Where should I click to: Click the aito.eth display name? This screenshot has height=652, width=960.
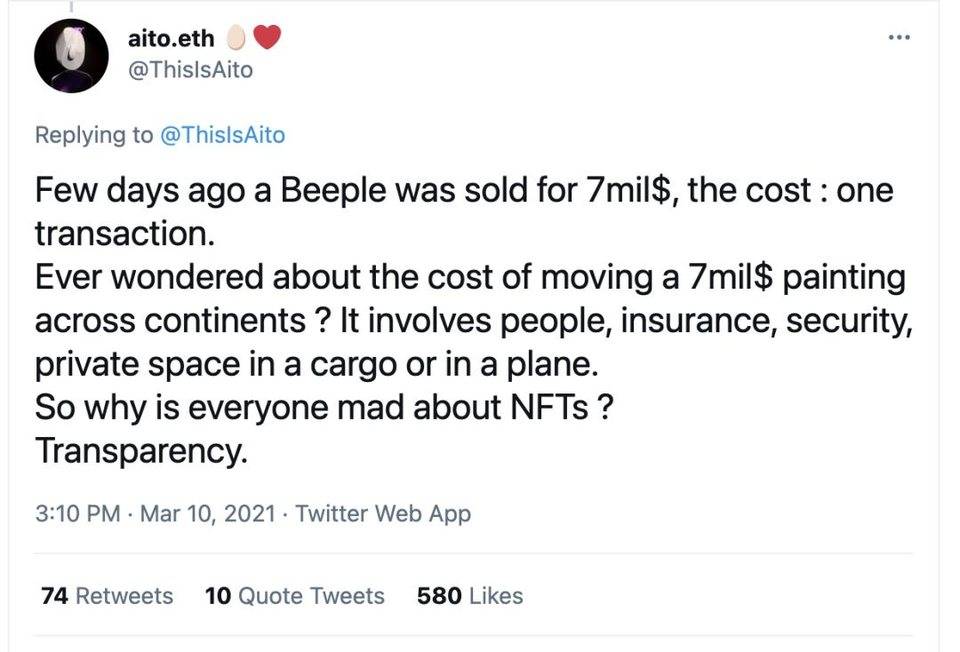point(170,38)
